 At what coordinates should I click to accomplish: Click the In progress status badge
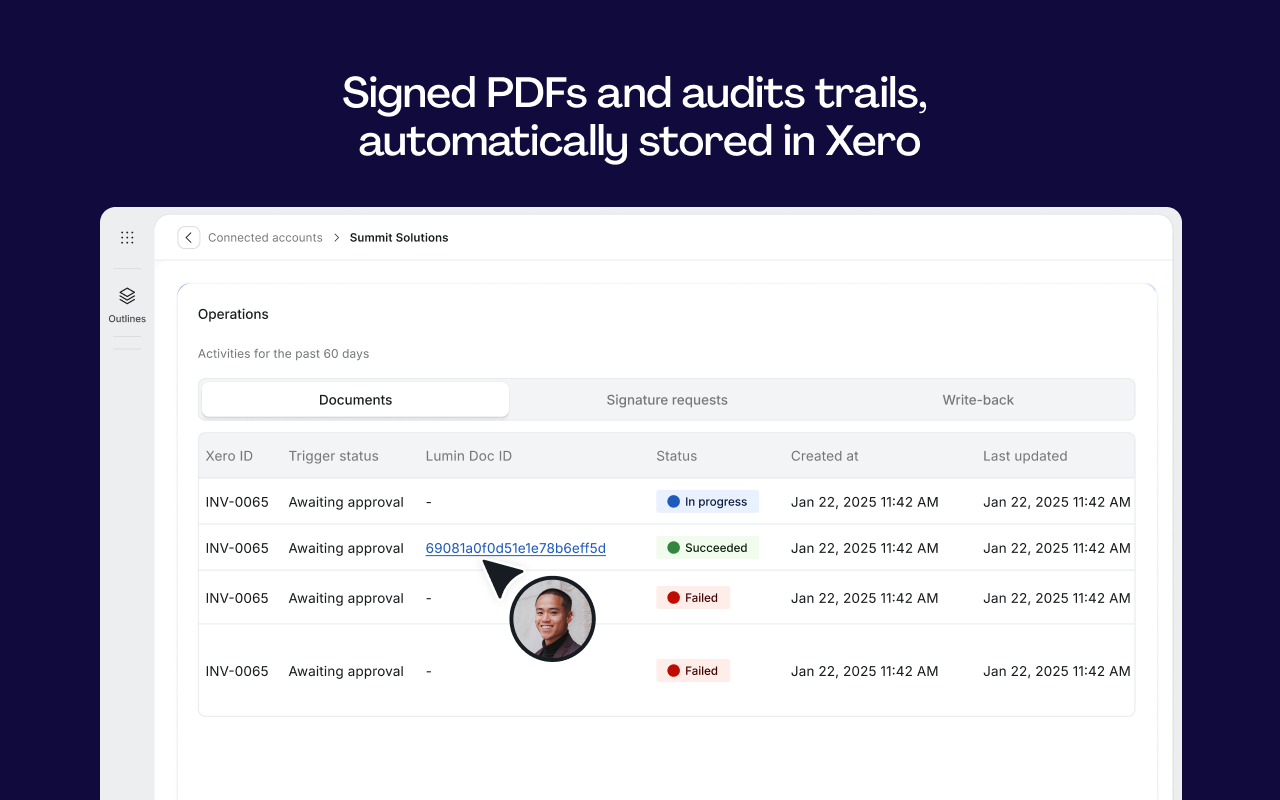point(708,502)
